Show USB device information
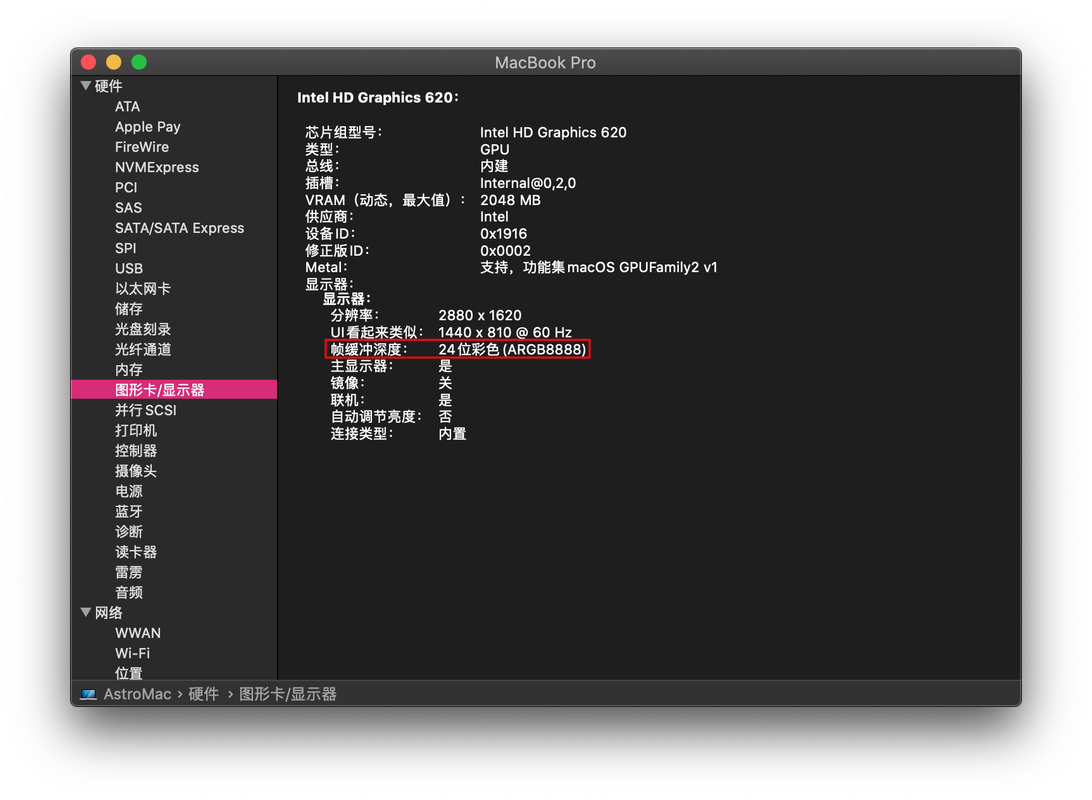This screenshot has height=800, width=1092. [x=129, y=268]
